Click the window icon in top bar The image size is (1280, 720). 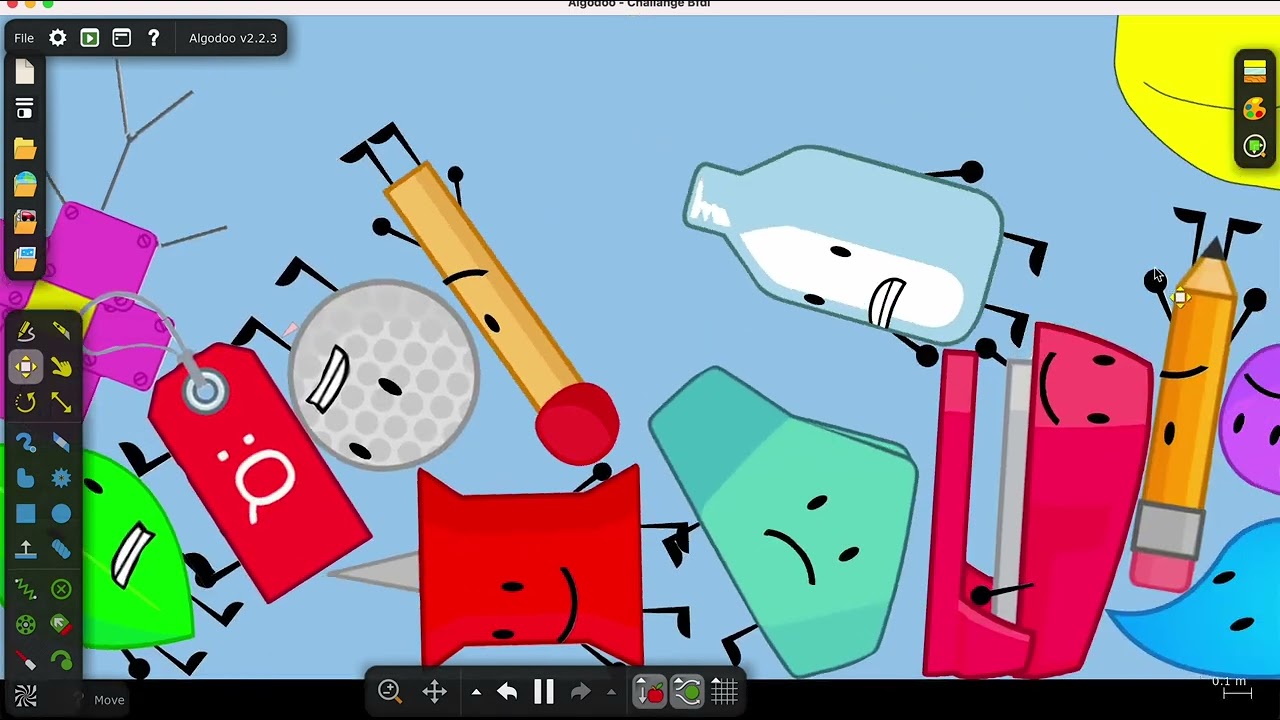coord(121,38)
